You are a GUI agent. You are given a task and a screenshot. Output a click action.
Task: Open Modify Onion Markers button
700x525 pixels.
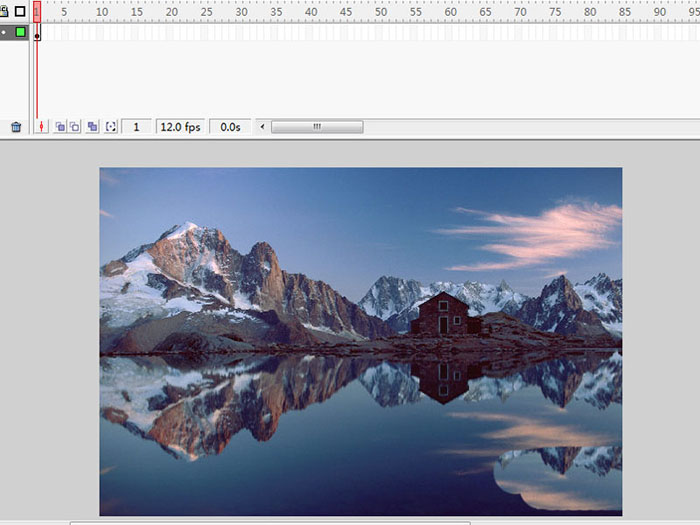(x=111, y=127)
